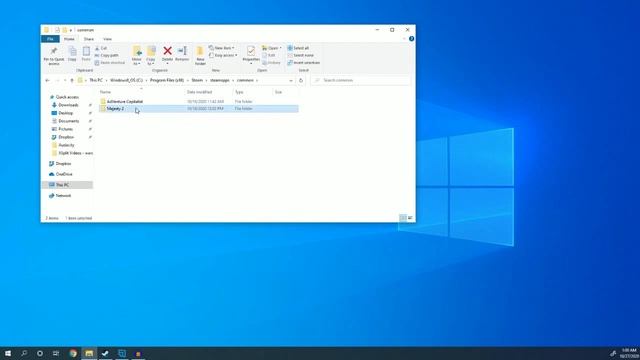Refresh the common folder view
The width and height of the screenshot is (640, 360).
[x=301, y=80]
